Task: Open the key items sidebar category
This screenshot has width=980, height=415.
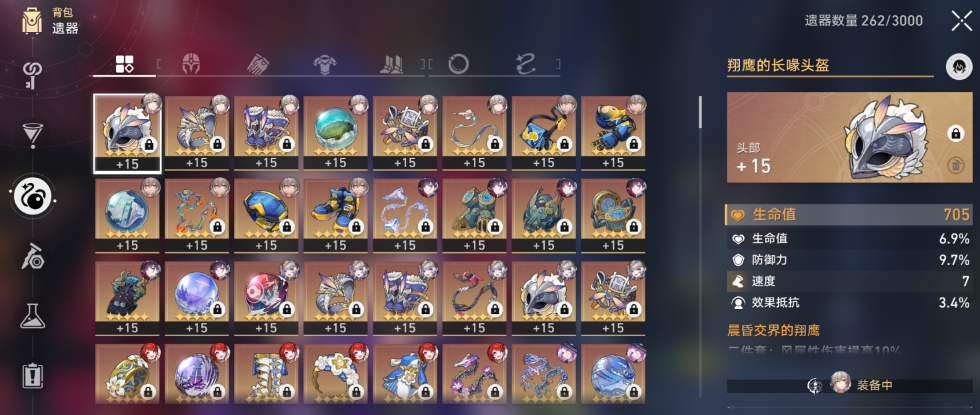Action: pyautogui.click(x=32, y=76)
